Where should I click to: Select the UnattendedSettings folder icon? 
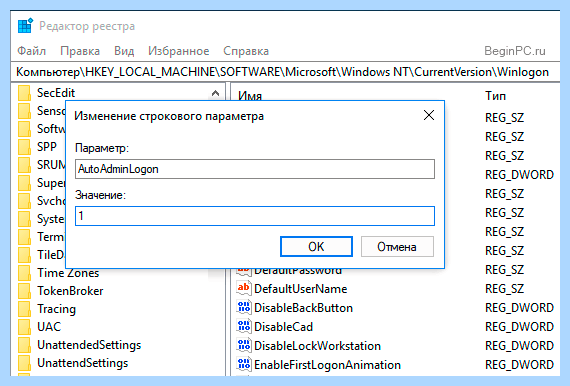point(24,345)
